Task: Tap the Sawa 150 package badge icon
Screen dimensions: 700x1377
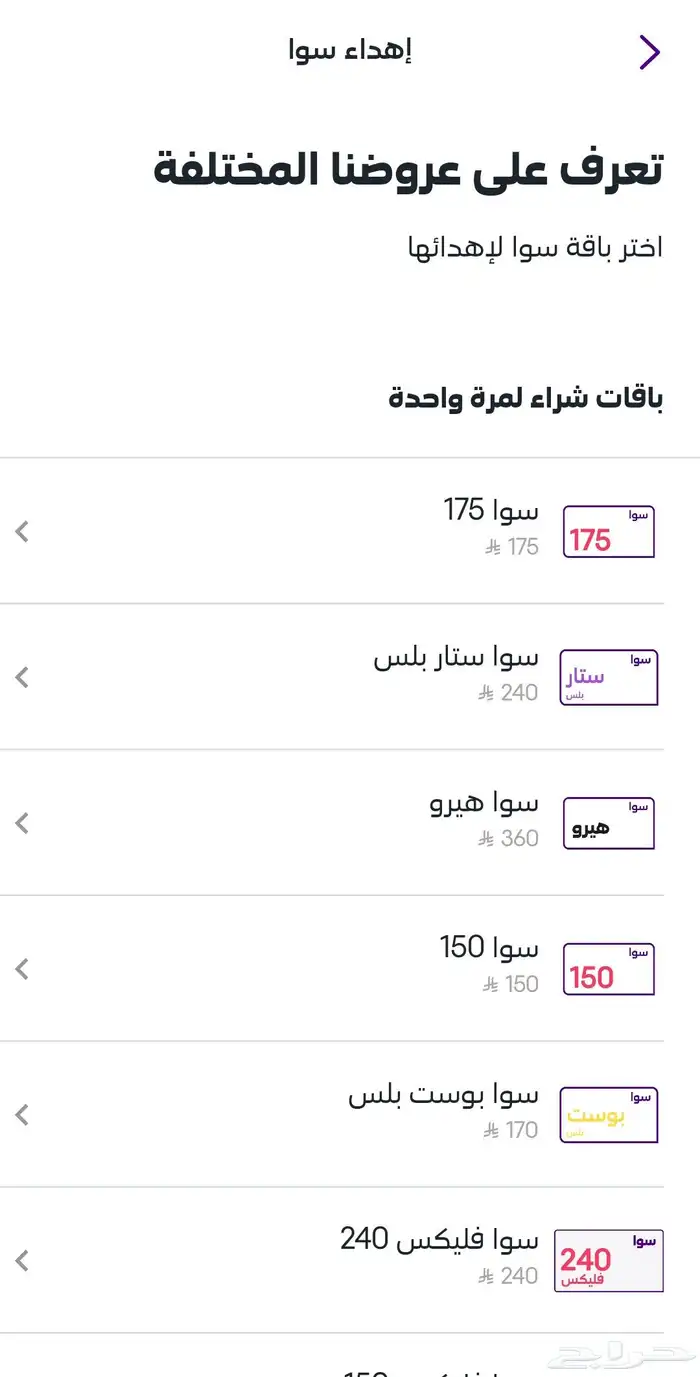Action: click(608, 968)
